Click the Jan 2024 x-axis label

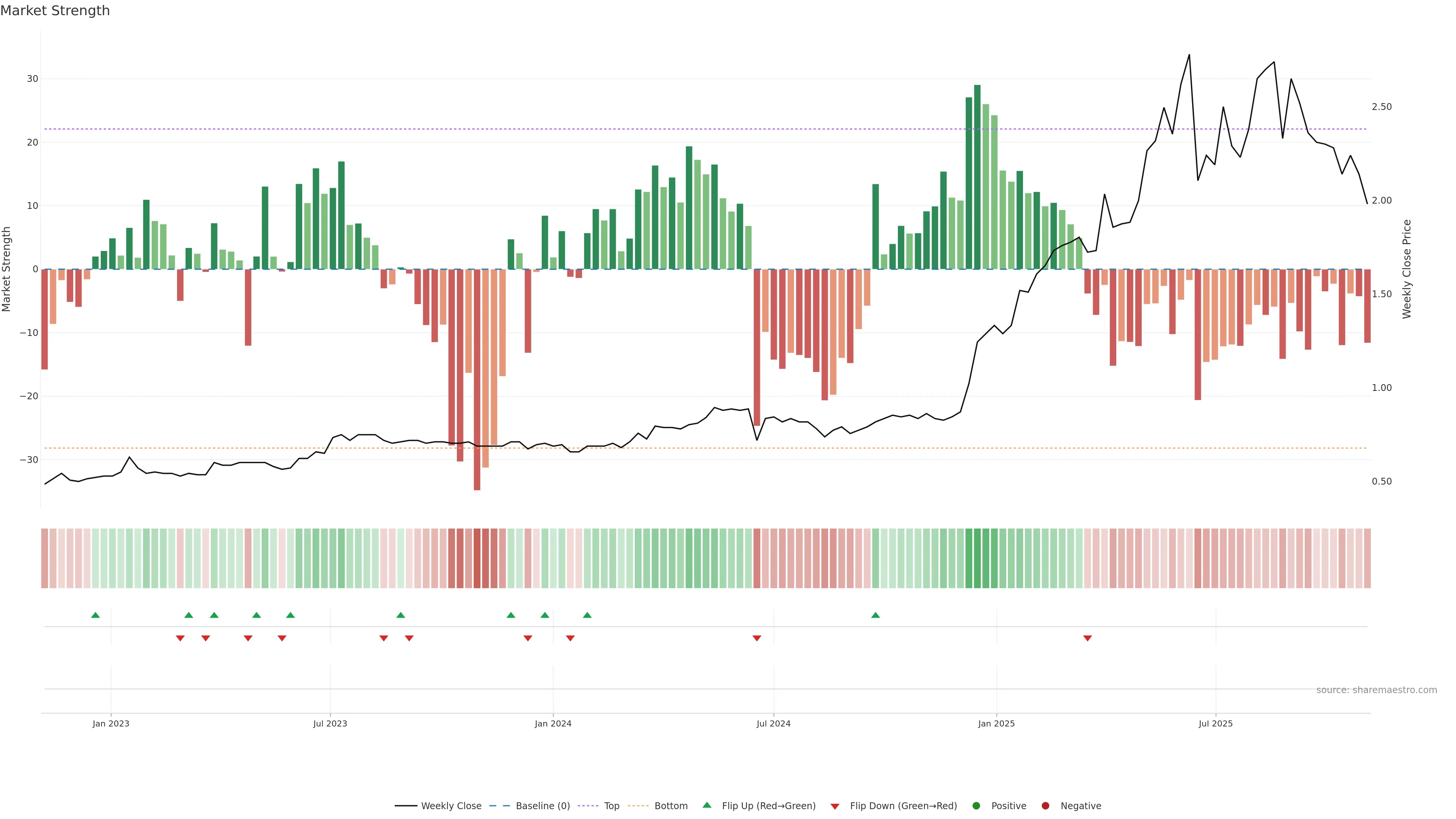coord(553,723)
